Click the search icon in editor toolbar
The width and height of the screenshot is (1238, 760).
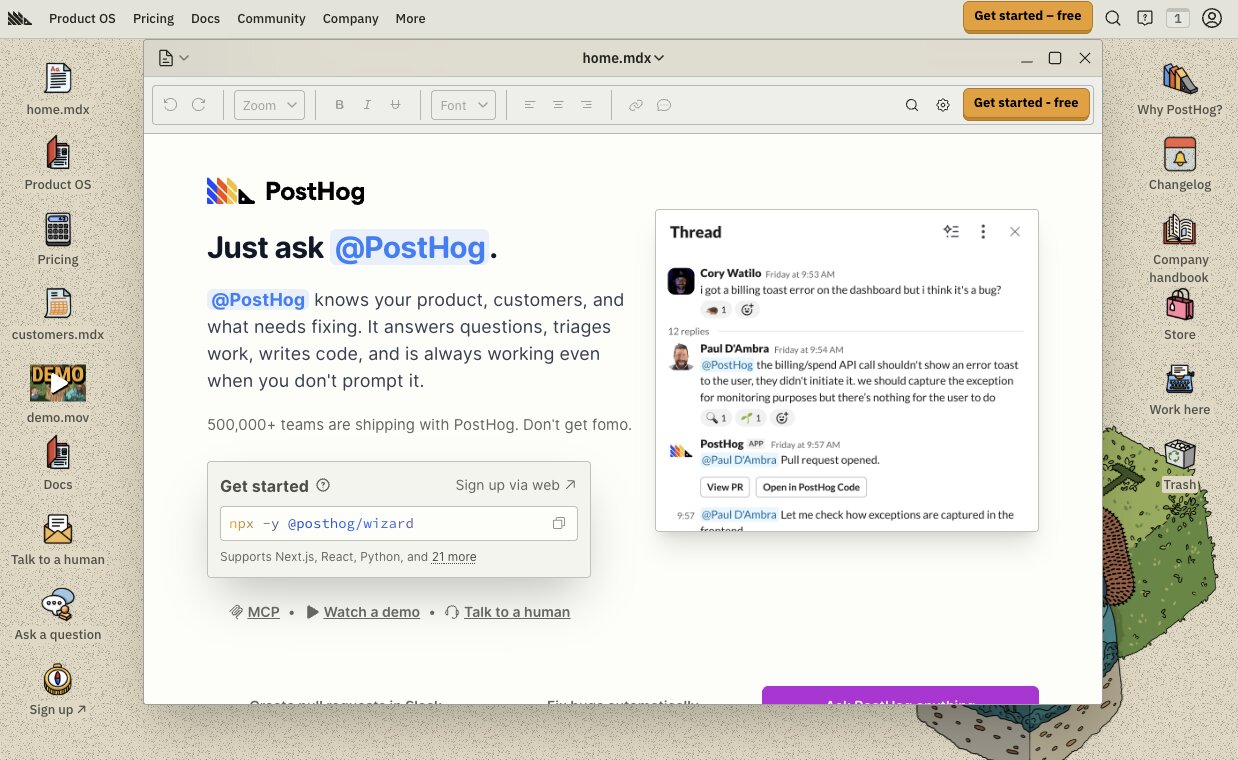coord(912,105)
